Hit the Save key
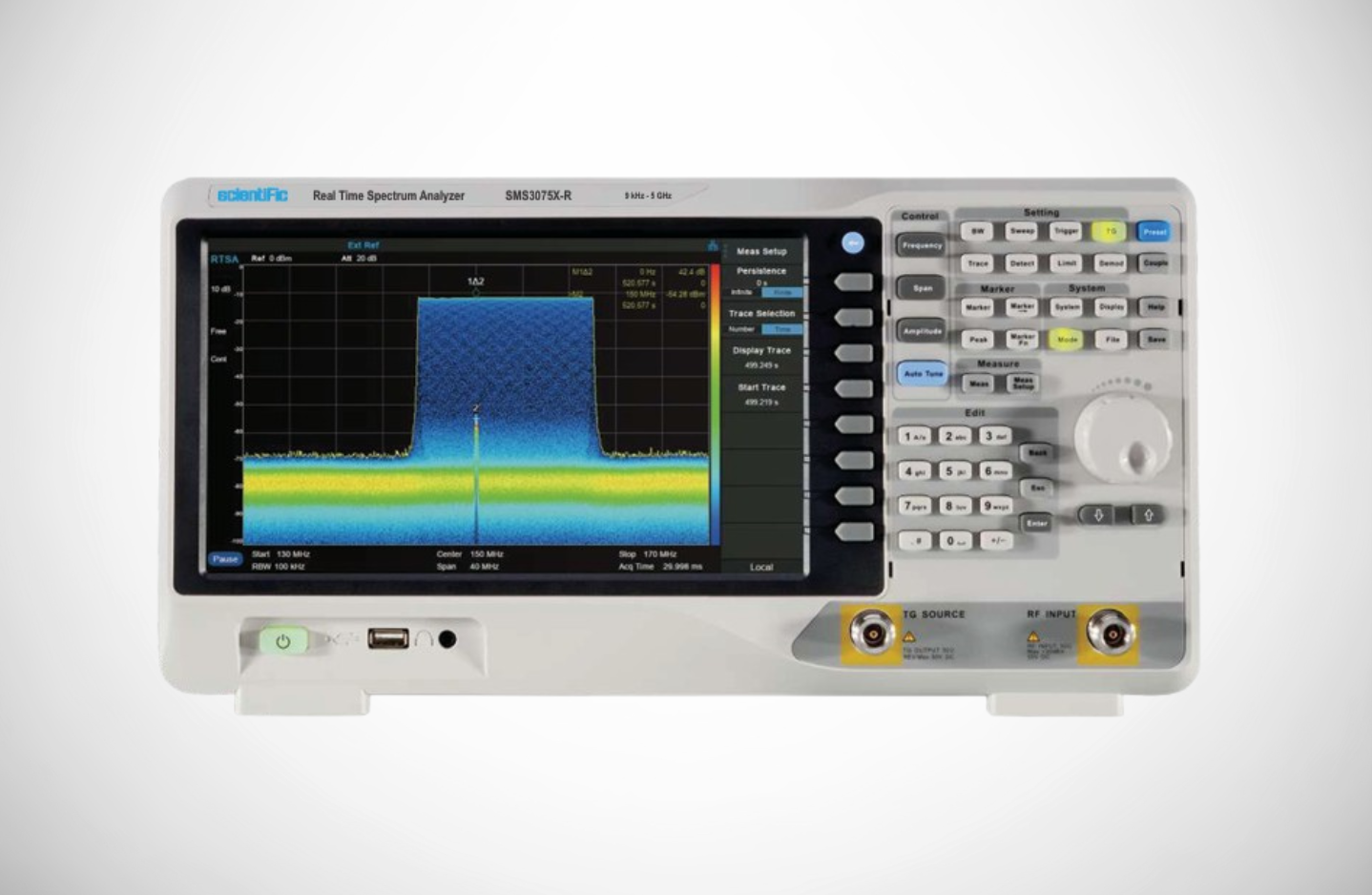The image size is (1372, 895). [x=1155, y=339]
